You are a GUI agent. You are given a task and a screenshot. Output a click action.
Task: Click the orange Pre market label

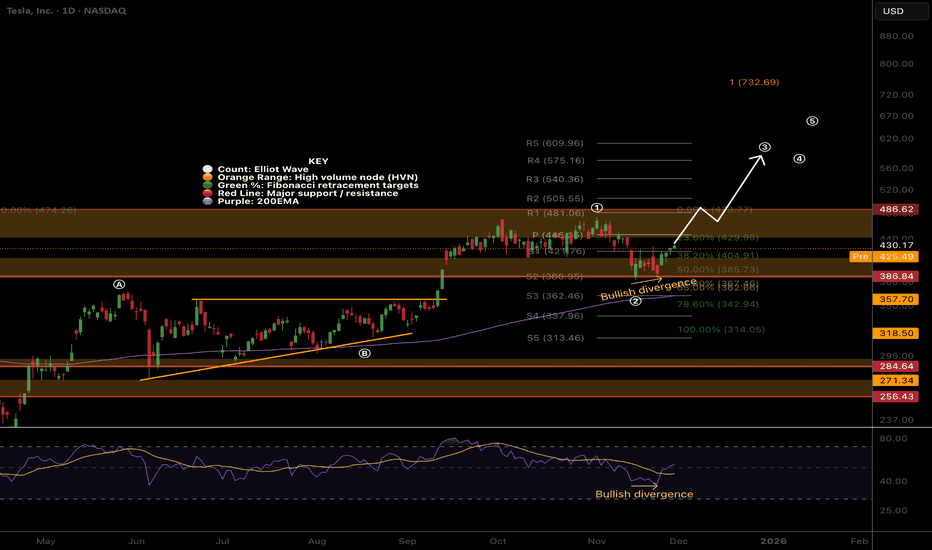859,257
